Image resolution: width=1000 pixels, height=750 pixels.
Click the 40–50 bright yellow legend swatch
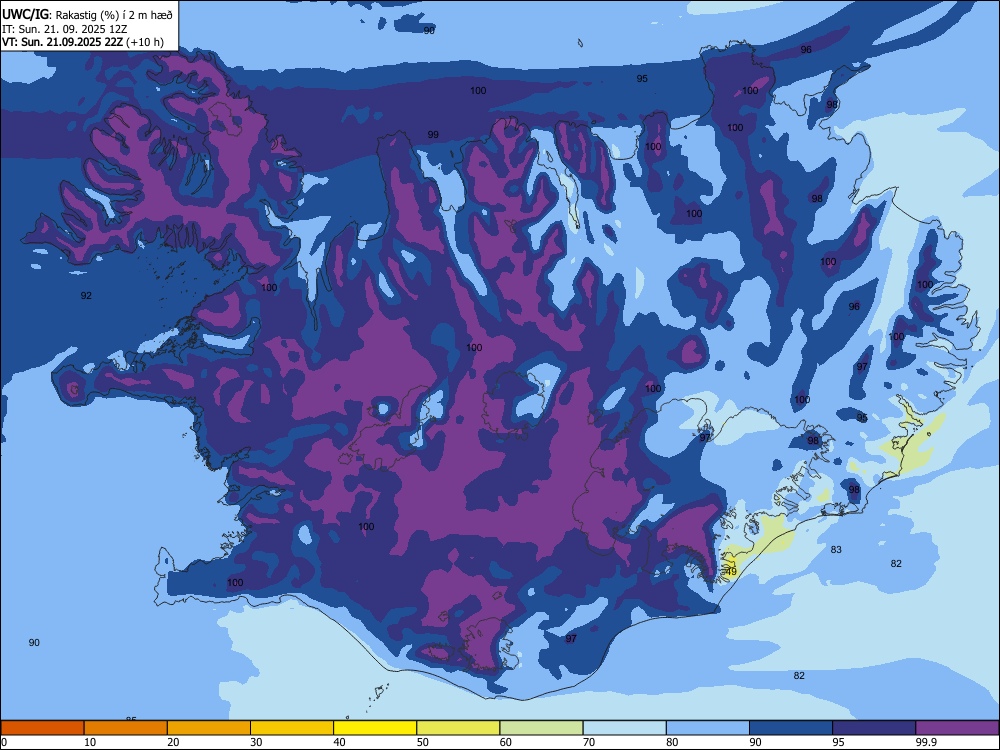click(375, 728)
